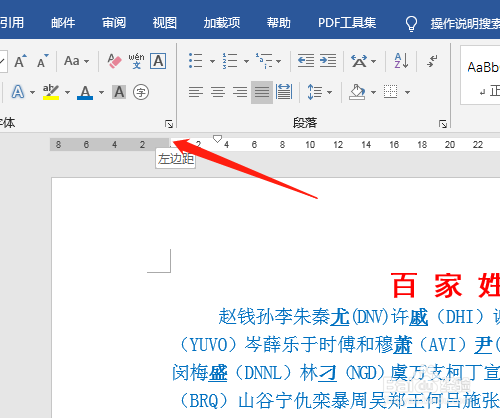This screenshot has width=500, height=418.
Task: Click the first line indent ruler marker
Action: tap(217, 139)
